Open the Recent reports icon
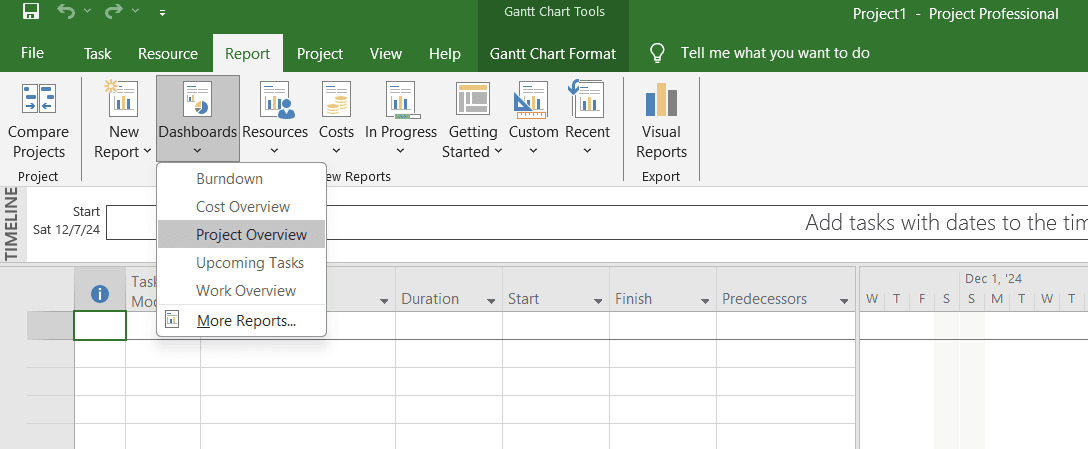Image resolution: width=1088 pixels, height=449 pixels. point(587,97)
